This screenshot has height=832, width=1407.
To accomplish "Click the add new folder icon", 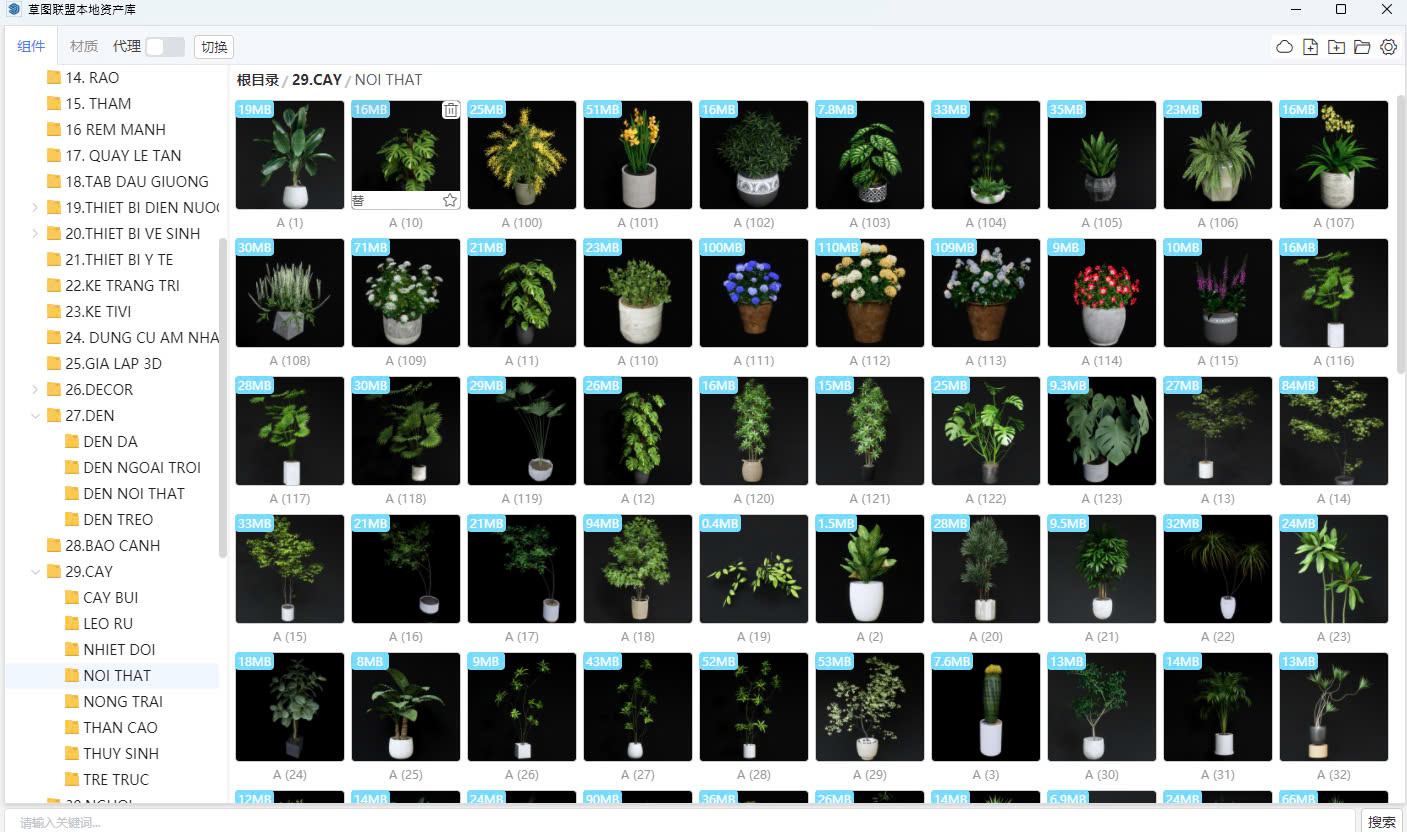I will [x=1336, y=47].
